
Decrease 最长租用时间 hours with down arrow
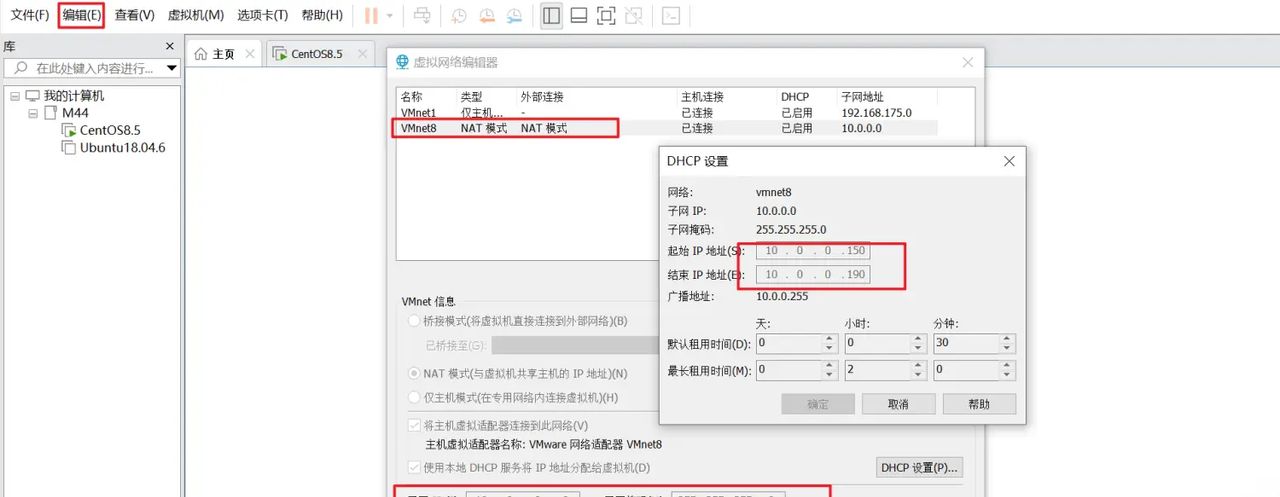[x=920, y=375]
